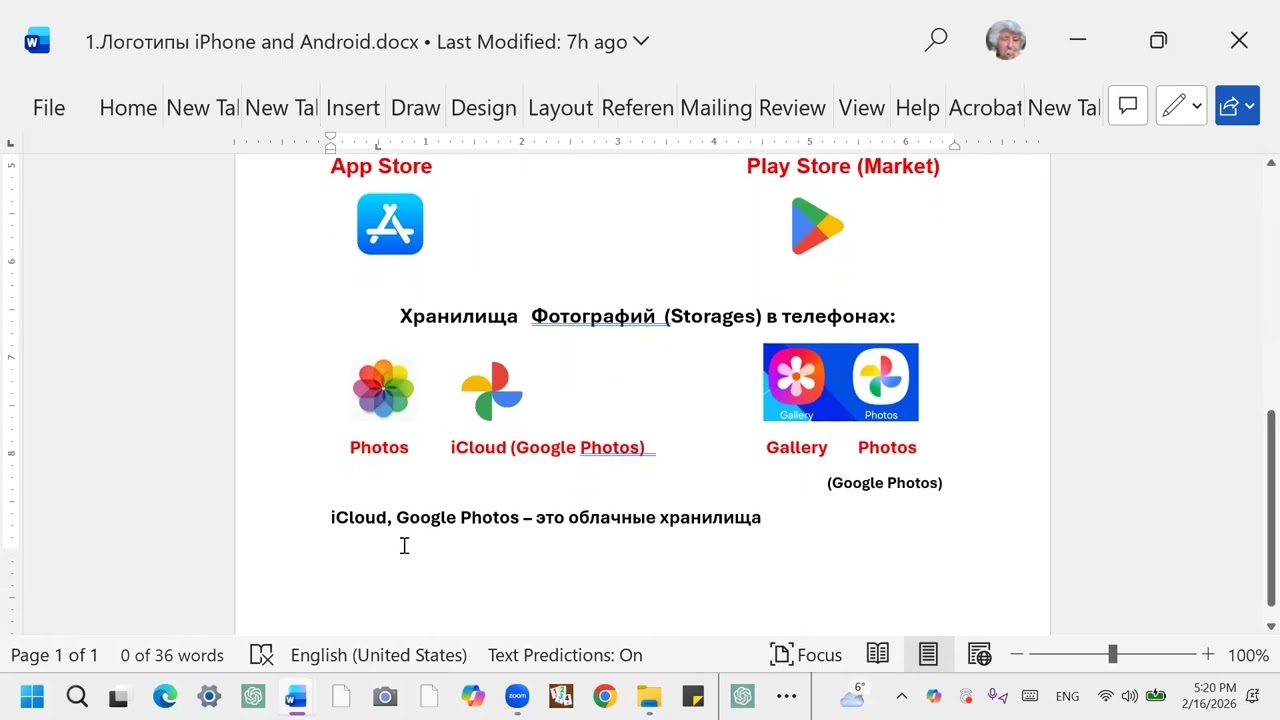This screenshot has width=1280, height=720.
Task: Open the Comments pane button
Action: (1128, 106)
